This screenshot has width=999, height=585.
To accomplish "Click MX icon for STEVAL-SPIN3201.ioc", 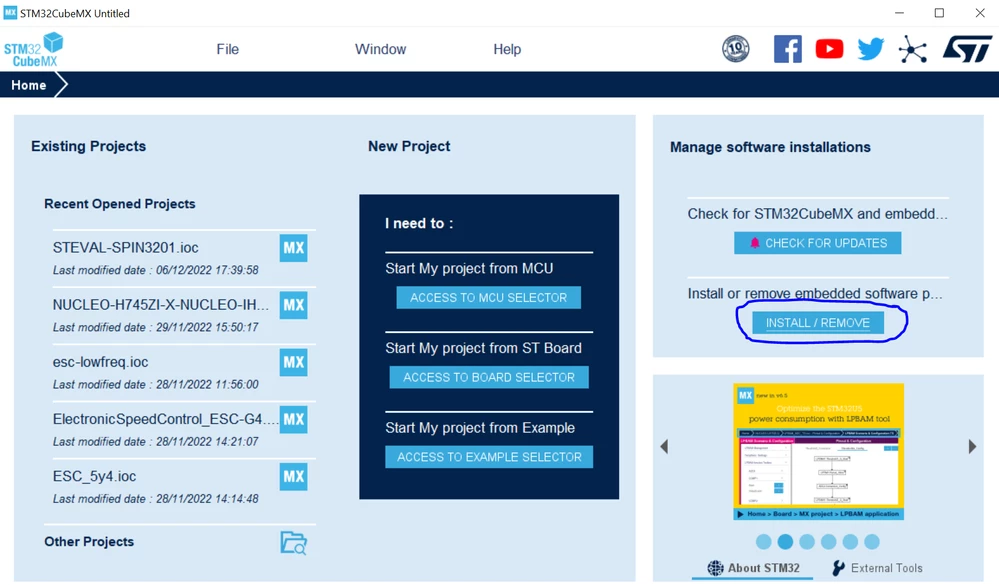I will (x=294, y=248).
